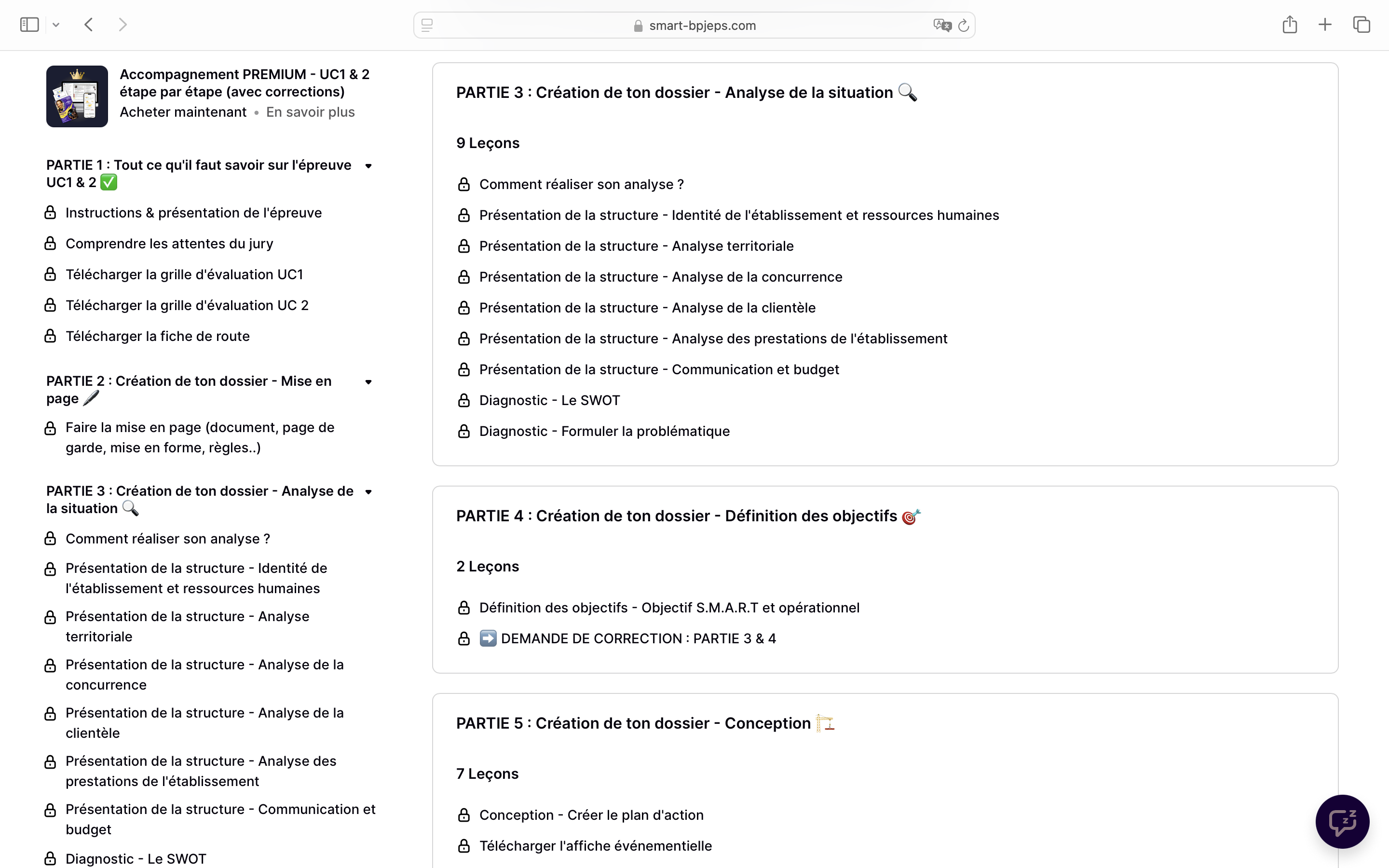Image resolution: width=1389 pixels, height=868 pixels.
Task: Open sidebar options dropdown chevron
Action: click(55, 25)
